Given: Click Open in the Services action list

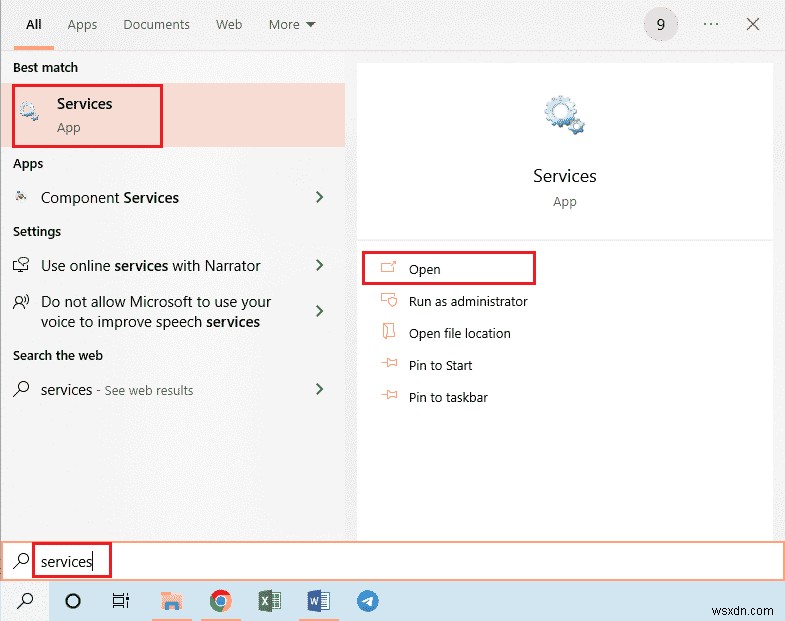Looking at the screenshot, I should pyautogui.click(x=425, y=269).
